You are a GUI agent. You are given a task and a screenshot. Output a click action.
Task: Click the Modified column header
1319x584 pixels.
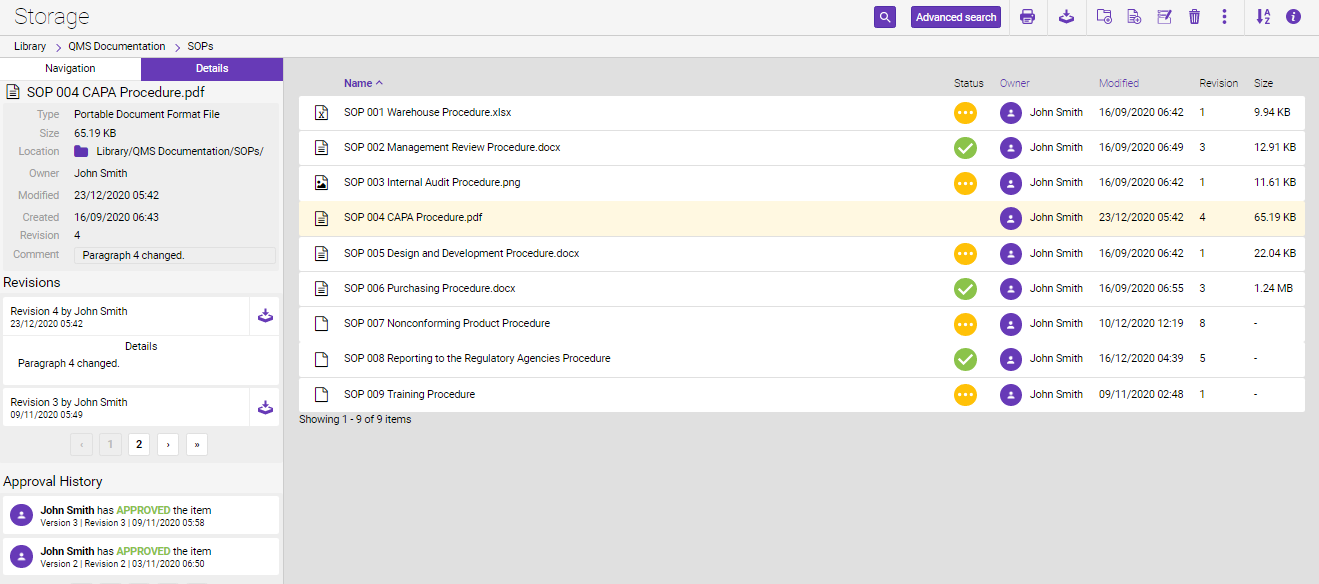(x=1118, y=83)
